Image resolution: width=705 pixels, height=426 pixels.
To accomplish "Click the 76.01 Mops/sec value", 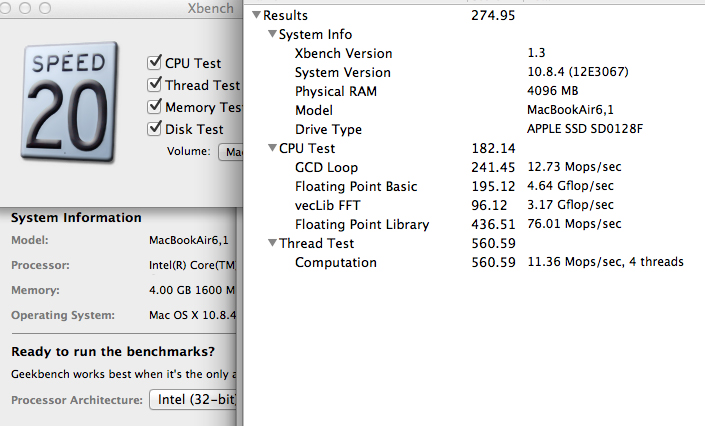I will 574,224.
